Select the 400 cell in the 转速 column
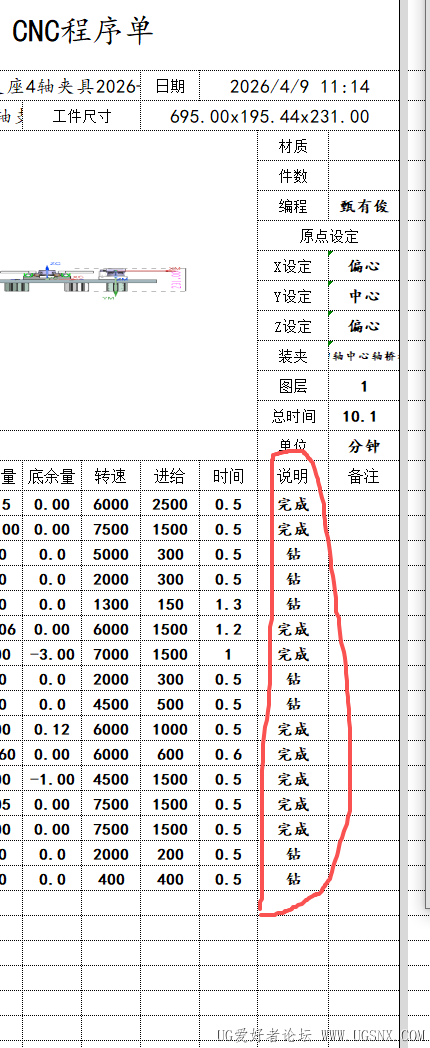 [x=111, y=880]
